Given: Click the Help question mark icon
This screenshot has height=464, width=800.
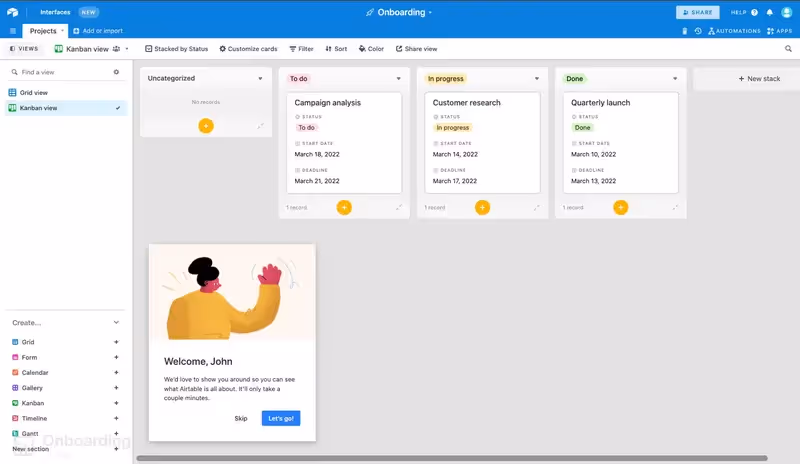Looking at the screenshot, I should click(x=755, y=12).
